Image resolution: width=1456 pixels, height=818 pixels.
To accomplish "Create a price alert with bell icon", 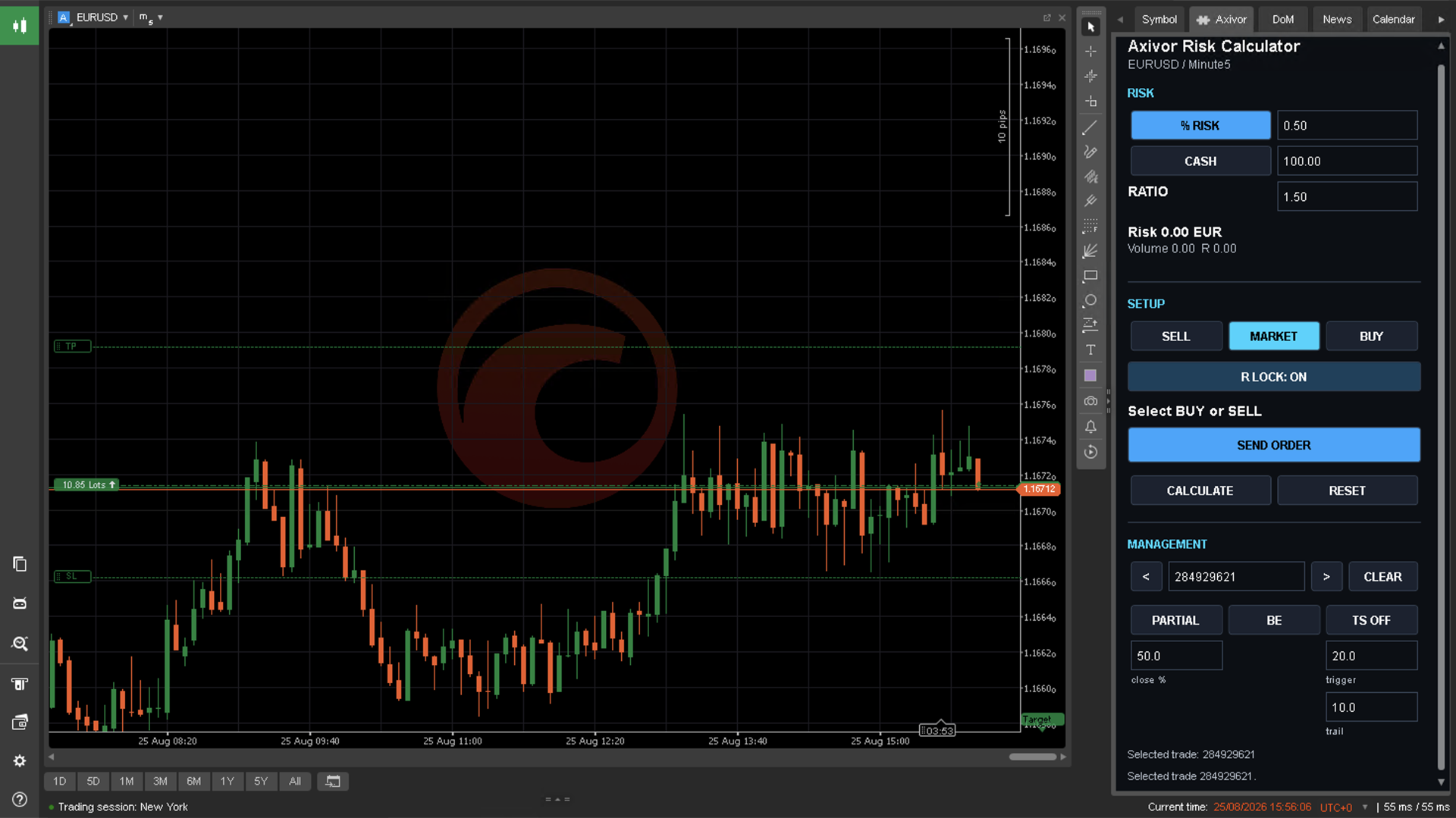I will (1090, 426).
